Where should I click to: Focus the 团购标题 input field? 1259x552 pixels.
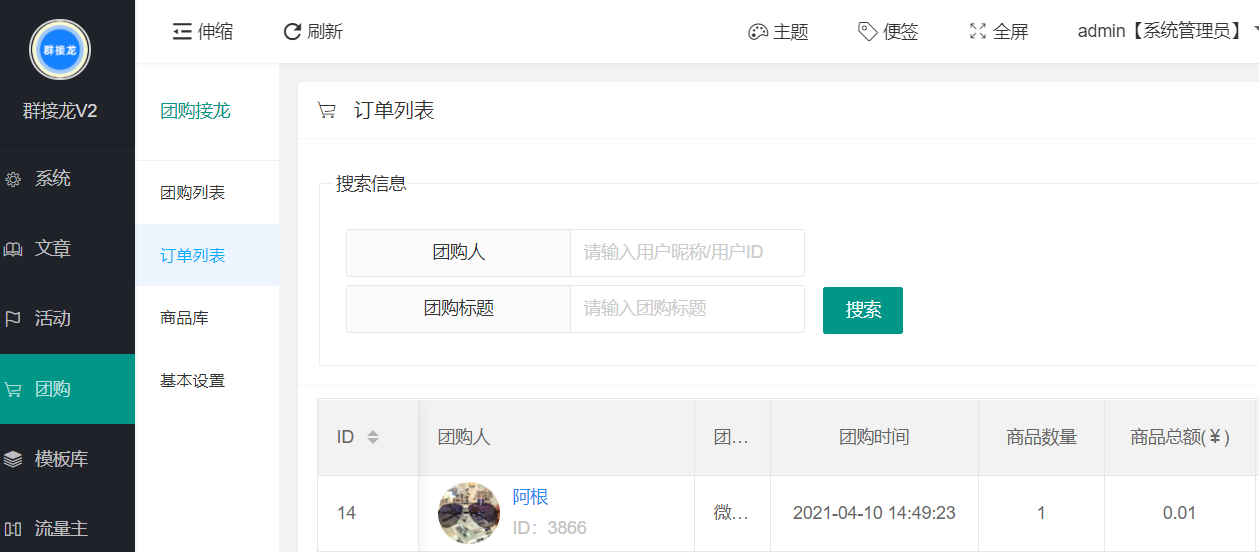coord(687,309)
